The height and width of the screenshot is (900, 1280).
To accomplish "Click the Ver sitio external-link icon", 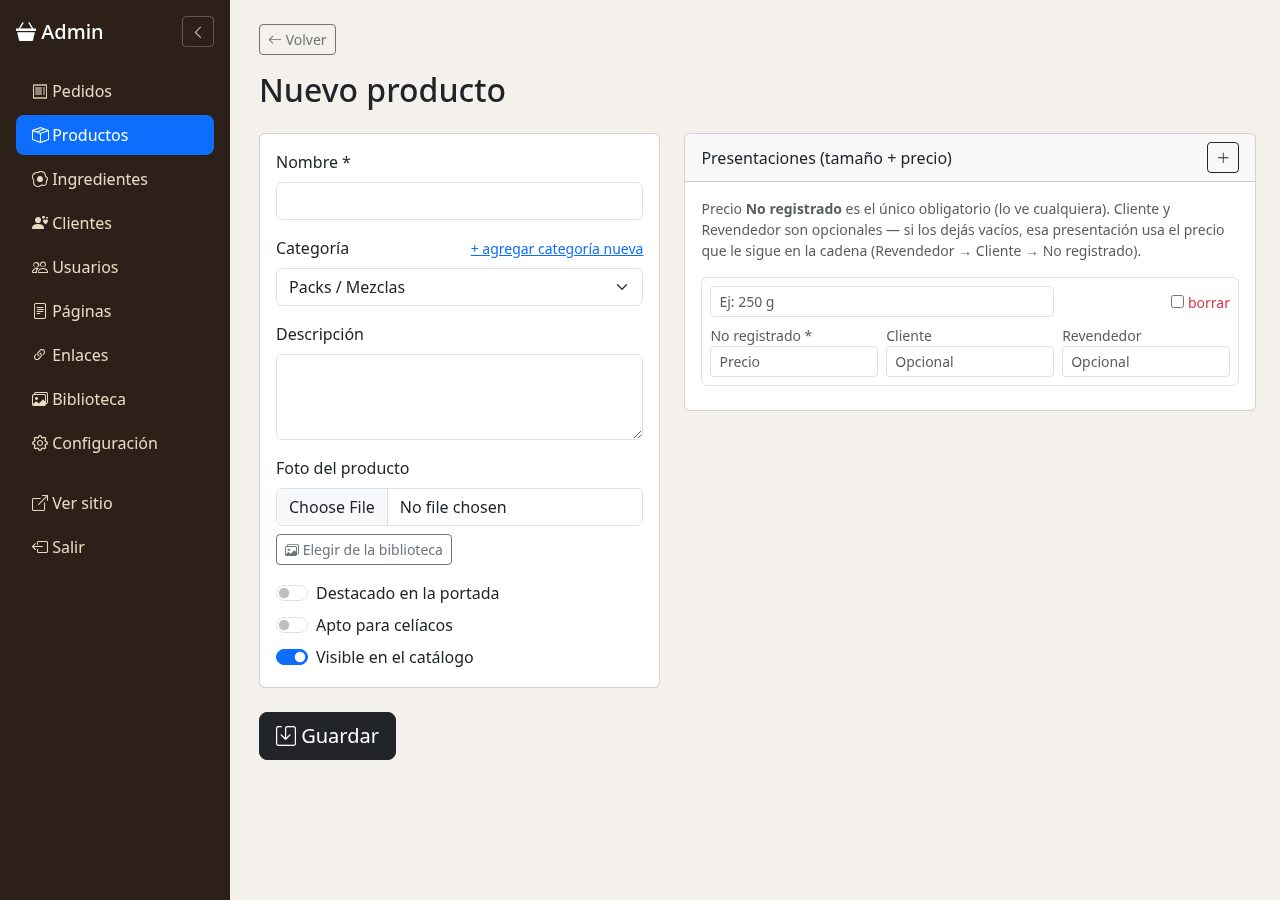I will coord(40,503).
